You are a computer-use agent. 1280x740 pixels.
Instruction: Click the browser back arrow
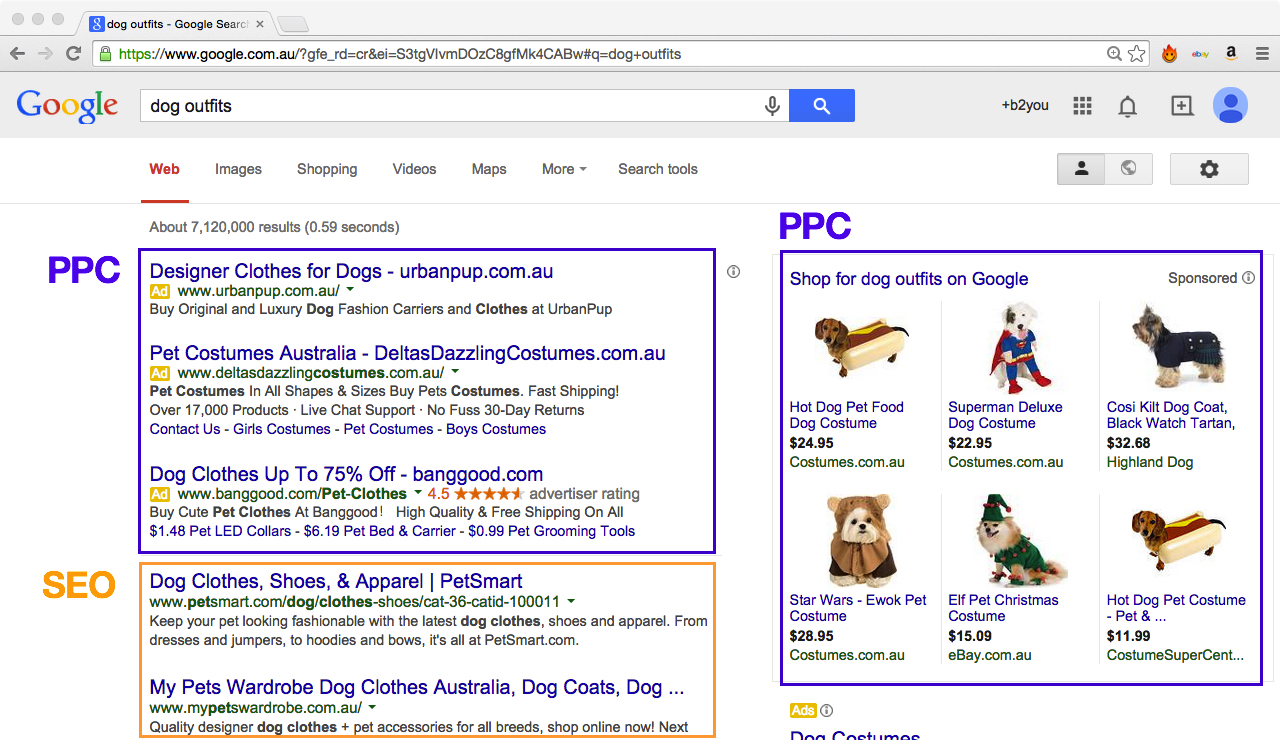coord(18,54)
